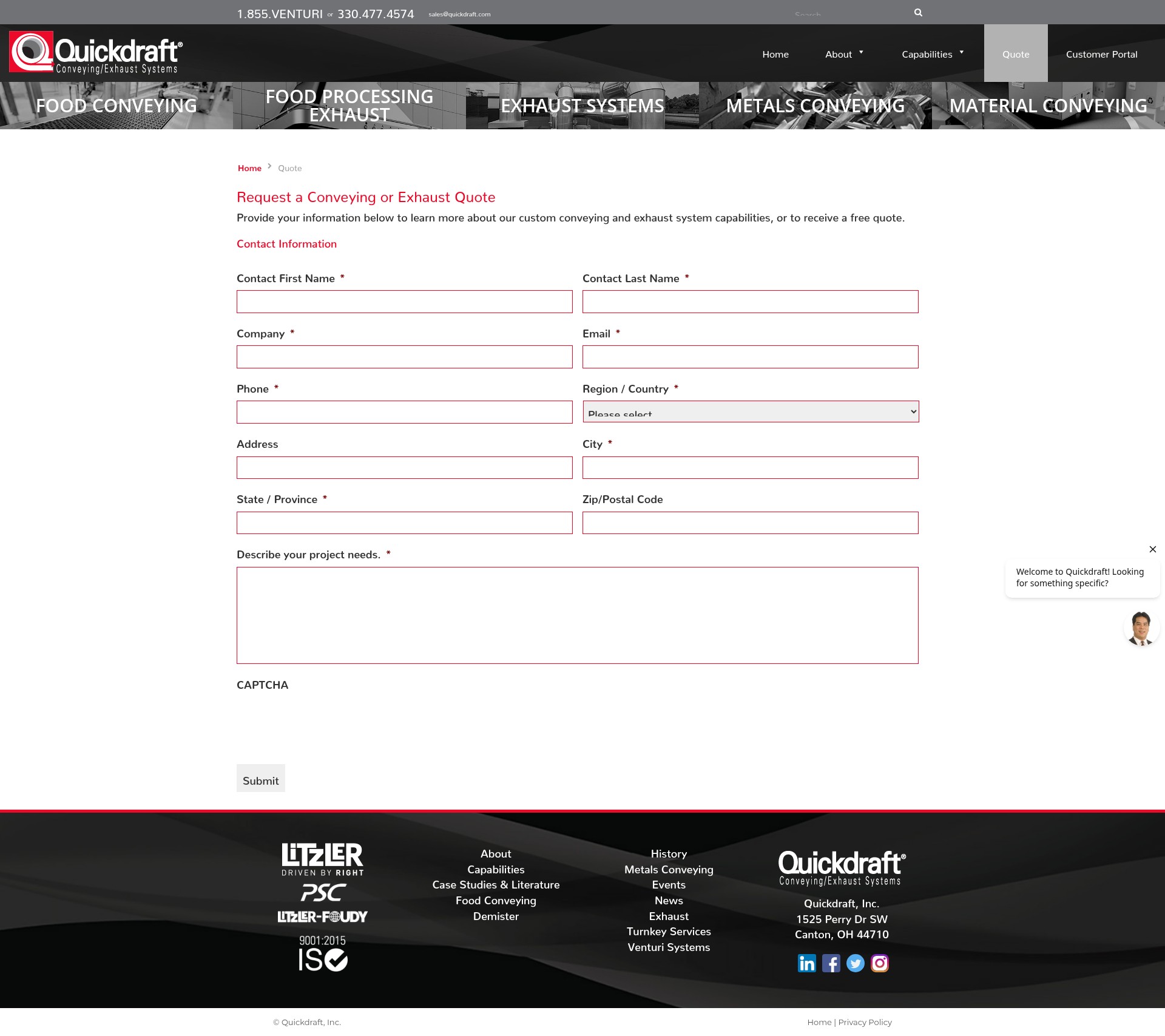Click the project needs text area
Image resolution: width=1165 pixels, height=1036 pixels.
click(x=578, y=615)
